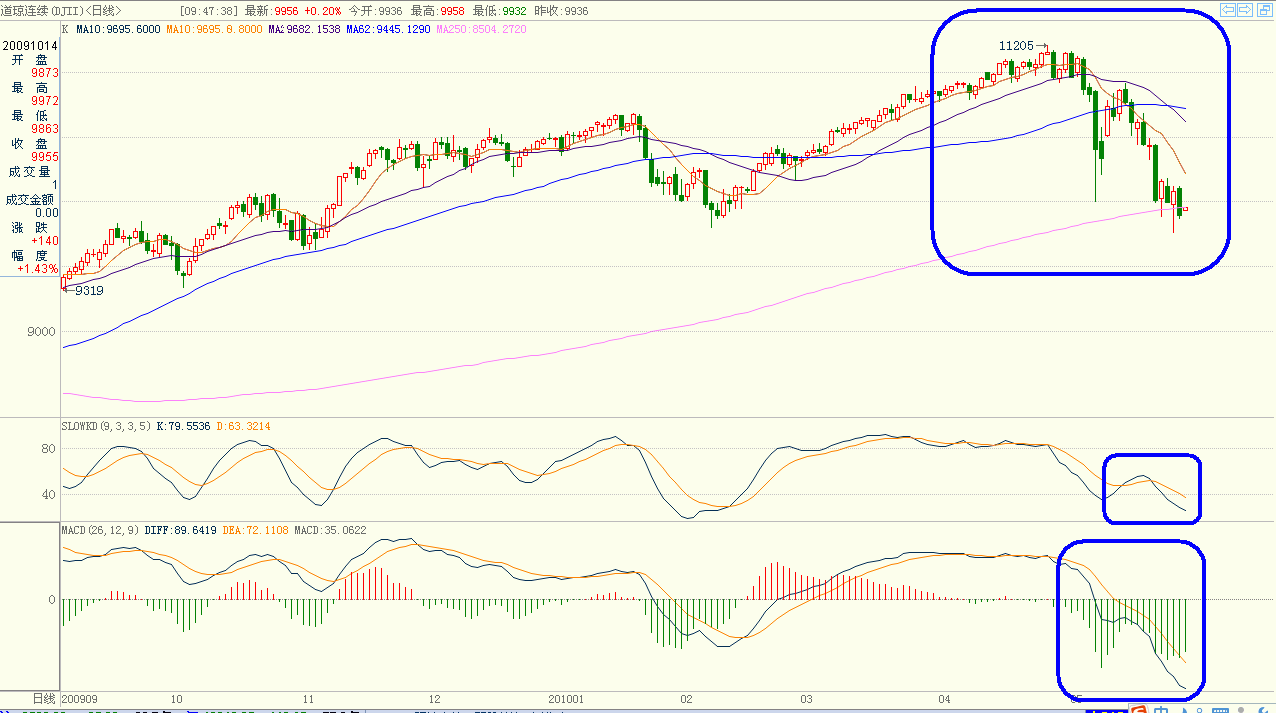This screenshot has width=1276, height=713.
Task: Open the MACD(26,12,9) indicator label
Action: pyautogui.click(x=102, y=530)
